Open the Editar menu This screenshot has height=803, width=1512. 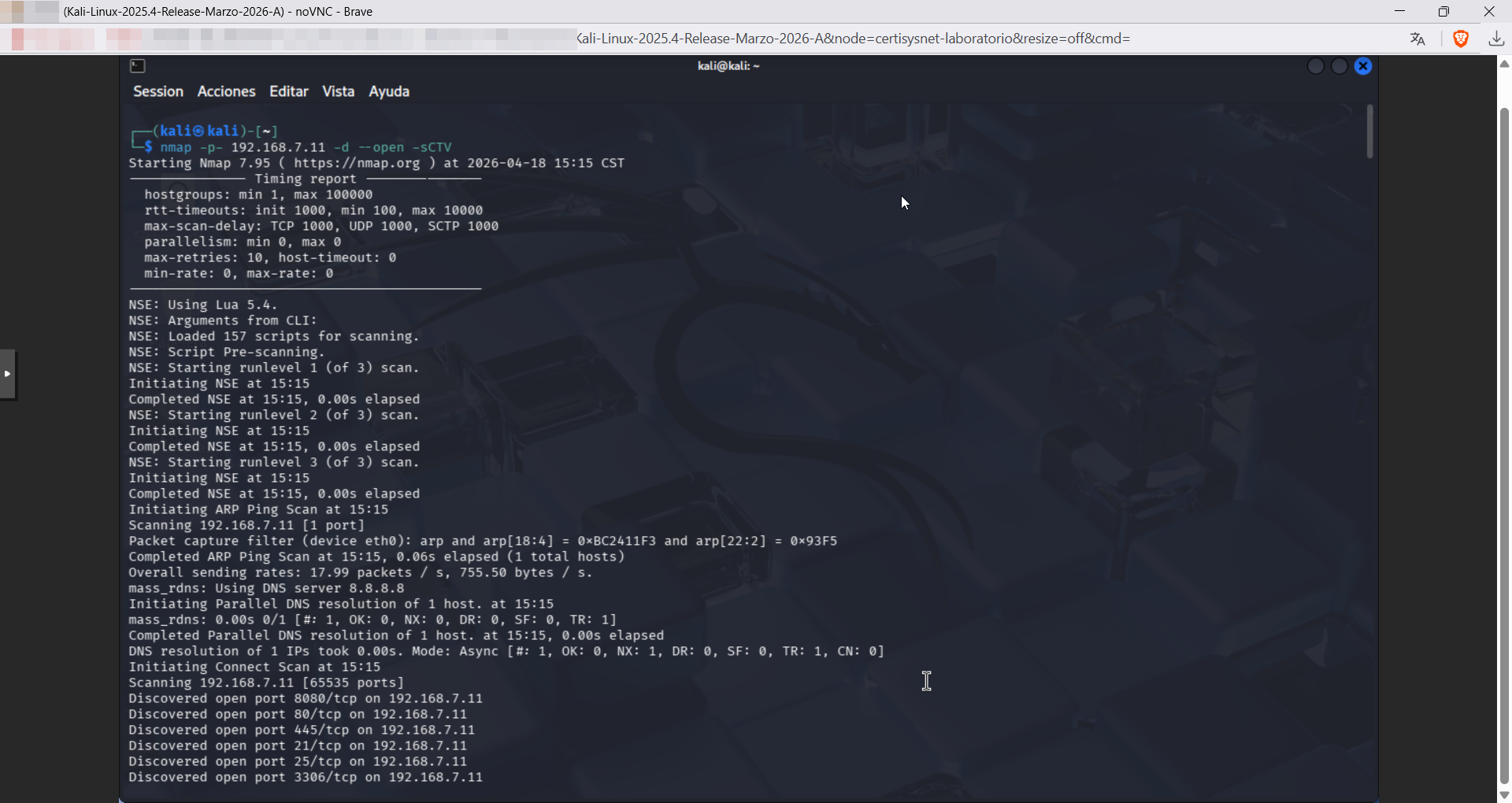click(x=289, y=91)
